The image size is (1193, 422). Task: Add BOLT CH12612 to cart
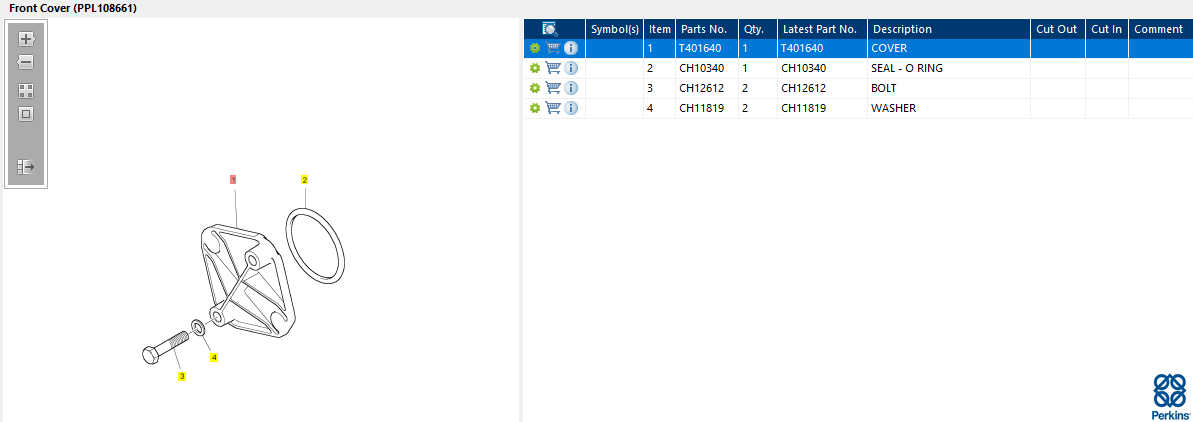tap(553, 87)
